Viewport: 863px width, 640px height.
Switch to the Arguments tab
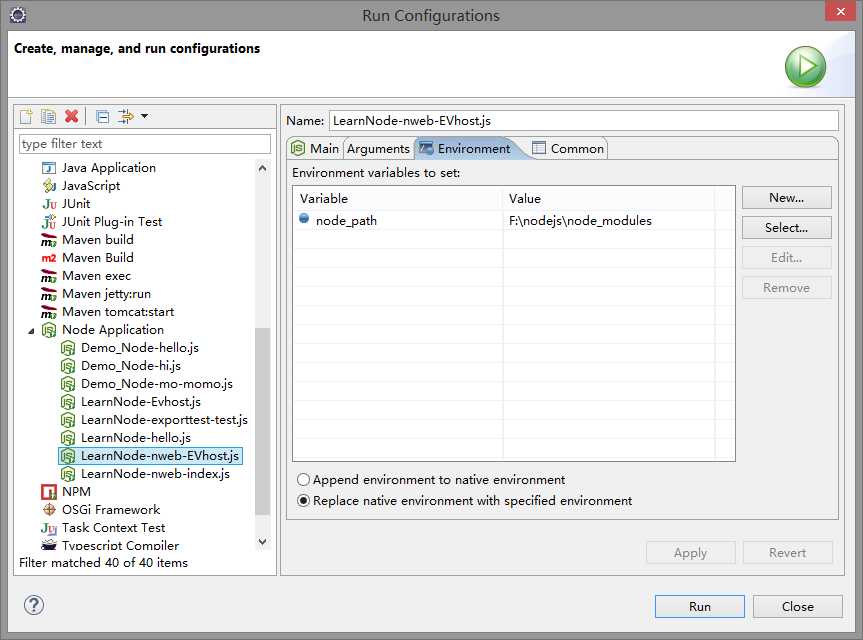(378, 149)
